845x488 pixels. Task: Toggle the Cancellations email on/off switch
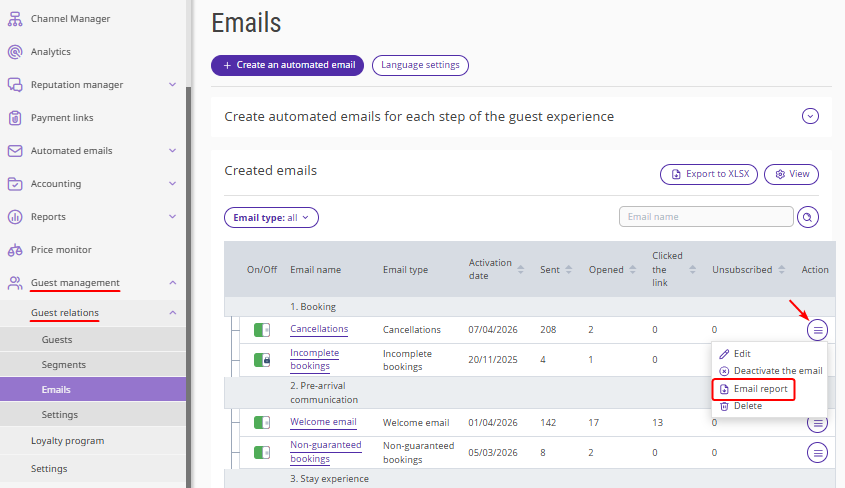tap(263, 330)
